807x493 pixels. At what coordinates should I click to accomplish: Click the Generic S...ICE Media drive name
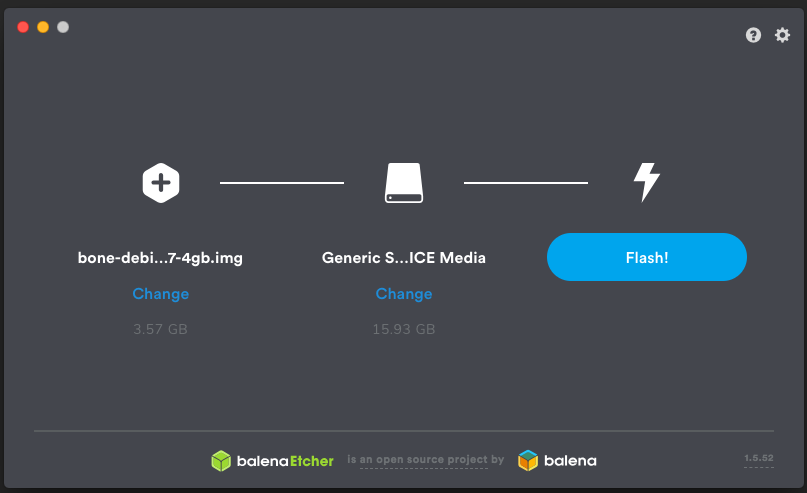(404, 258)
